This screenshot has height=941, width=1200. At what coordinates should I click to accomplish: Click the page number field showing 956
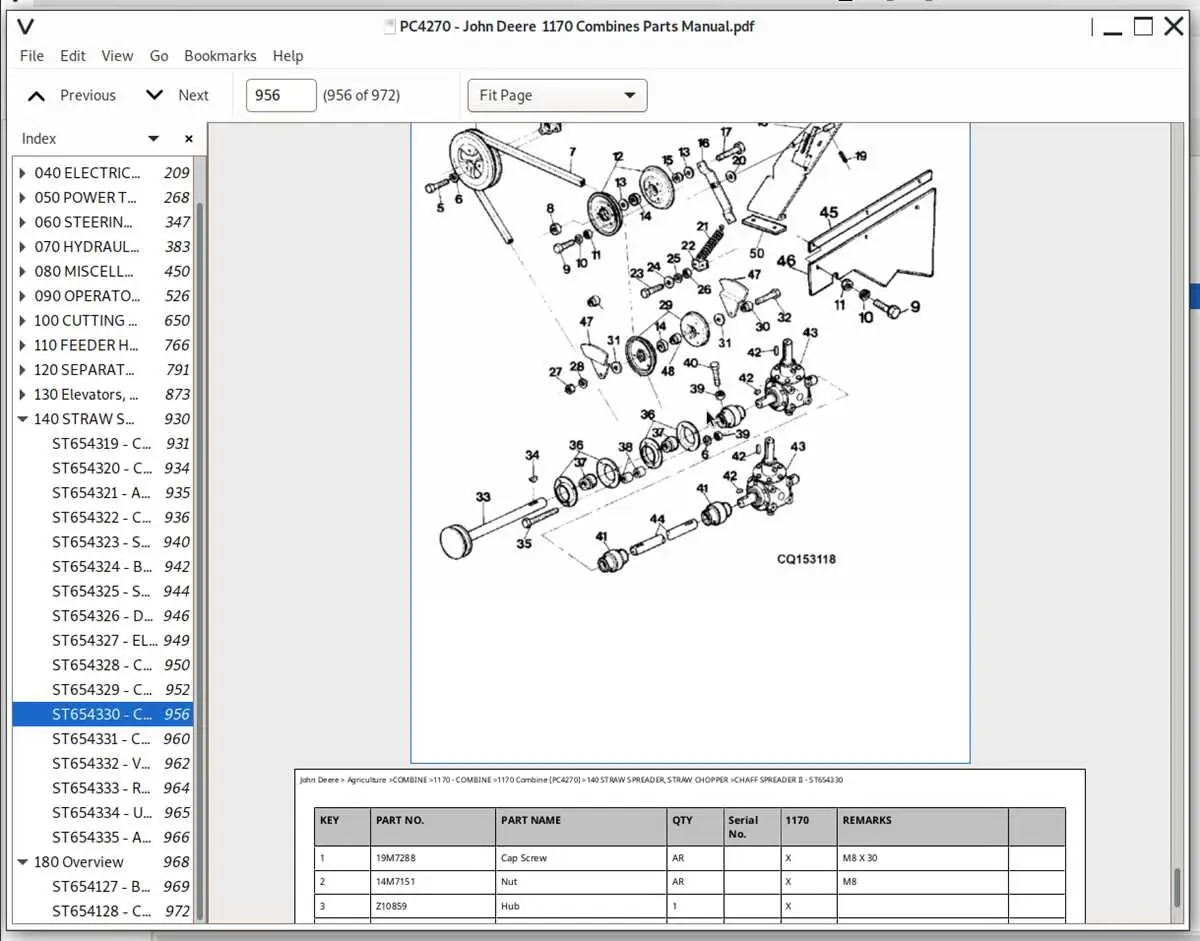click(281, 95)
